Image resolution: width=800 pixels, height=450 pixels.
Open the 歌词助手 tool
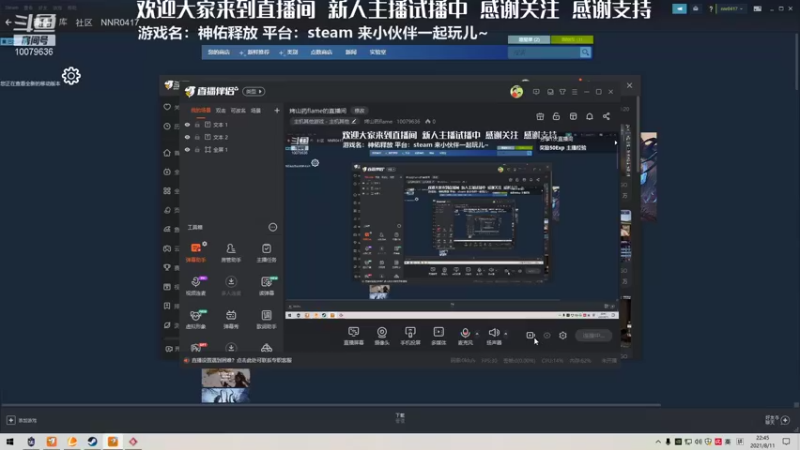pyautogui.click(x=266, y=319)
